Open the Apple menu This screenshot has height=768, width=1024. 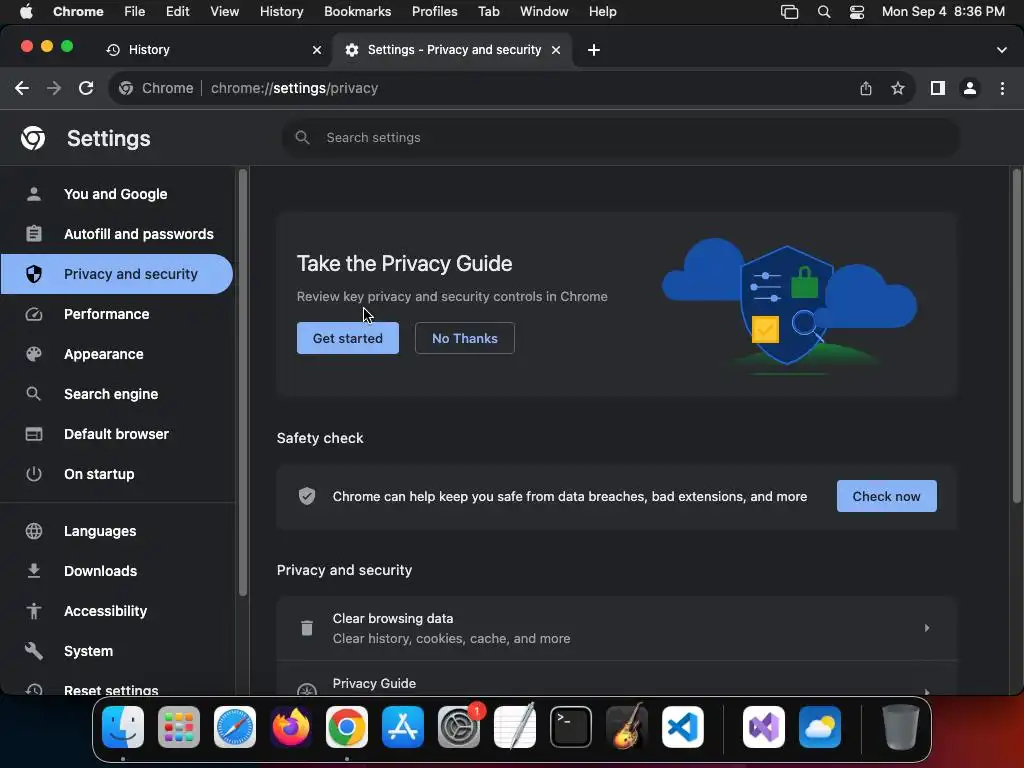point(26,12)
